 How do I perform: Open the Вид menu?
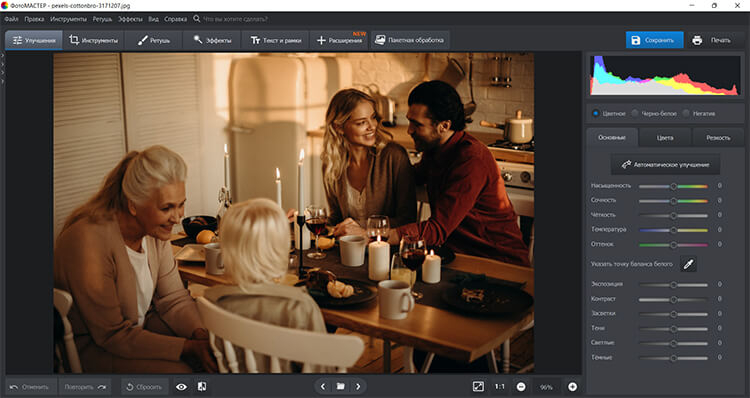(153, 19)
